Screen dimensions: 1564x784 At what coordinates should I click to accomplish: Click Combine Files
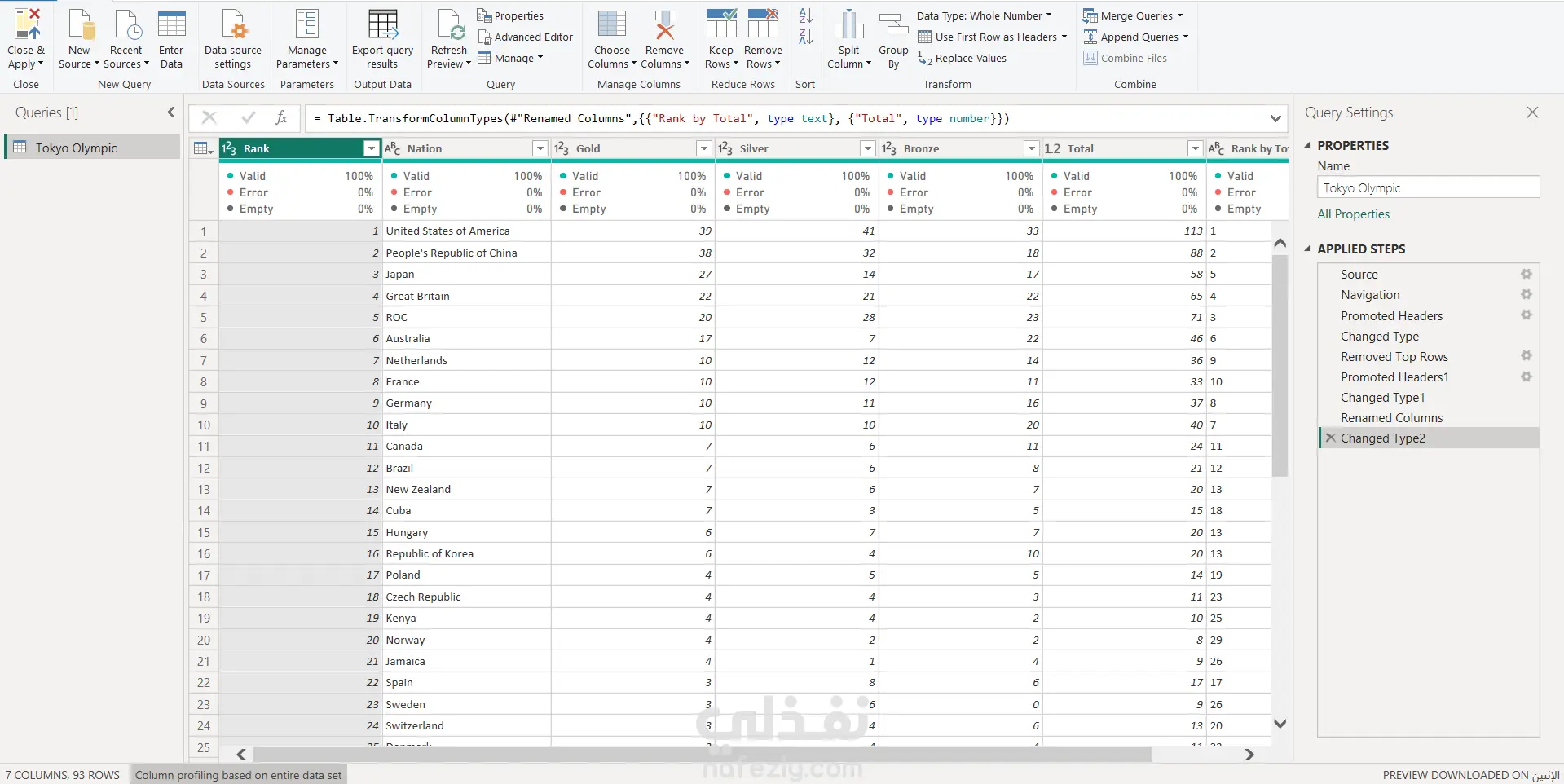1126,58
